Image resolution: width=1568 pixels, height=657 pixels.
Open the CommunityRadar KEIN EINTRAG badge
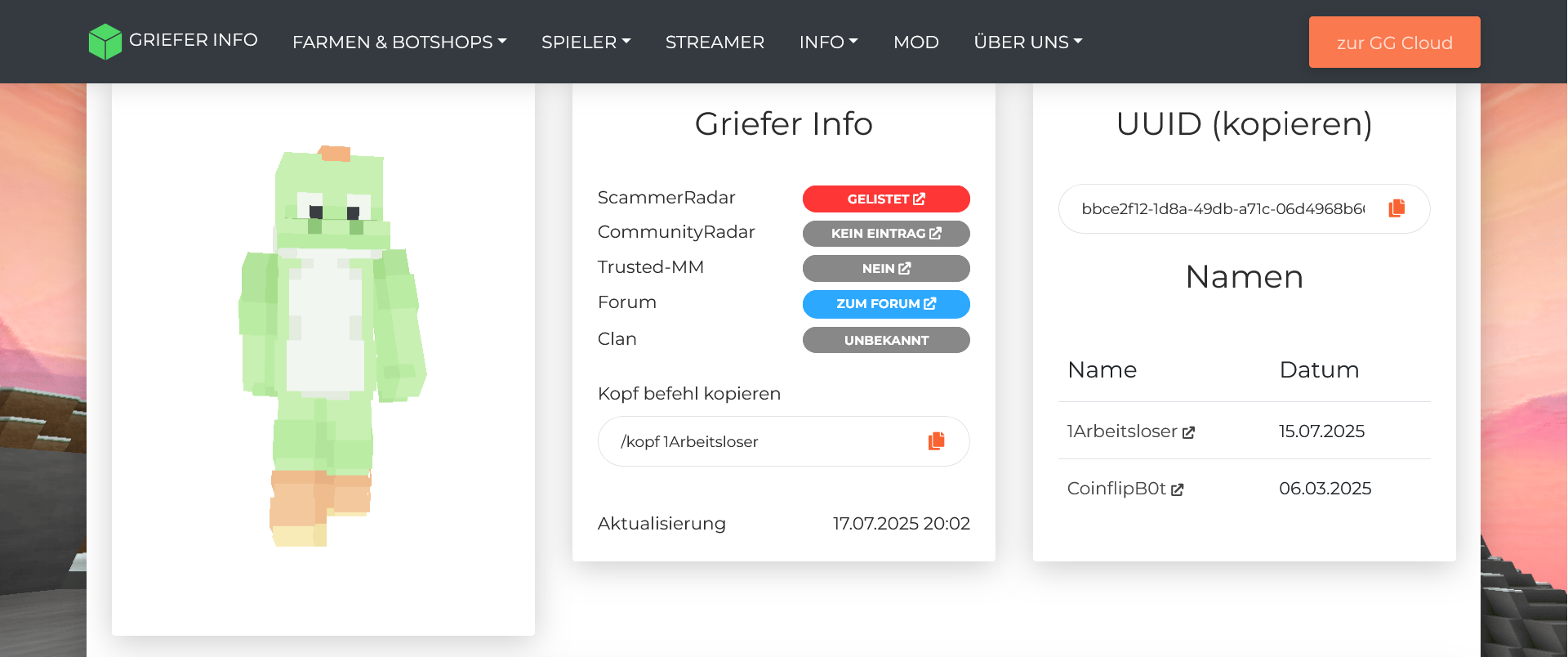coord(886,234)
